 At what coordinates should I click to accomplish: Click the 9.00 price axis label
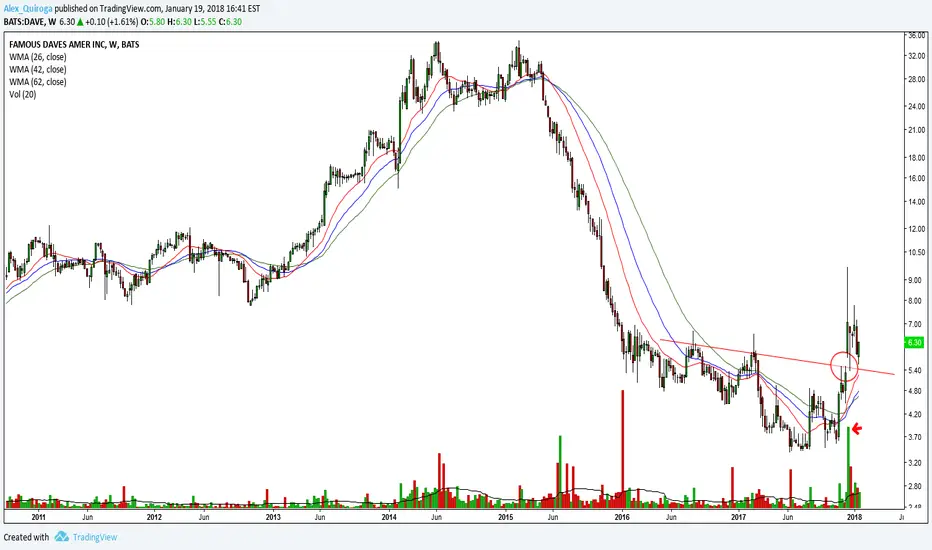click(915, 280)
